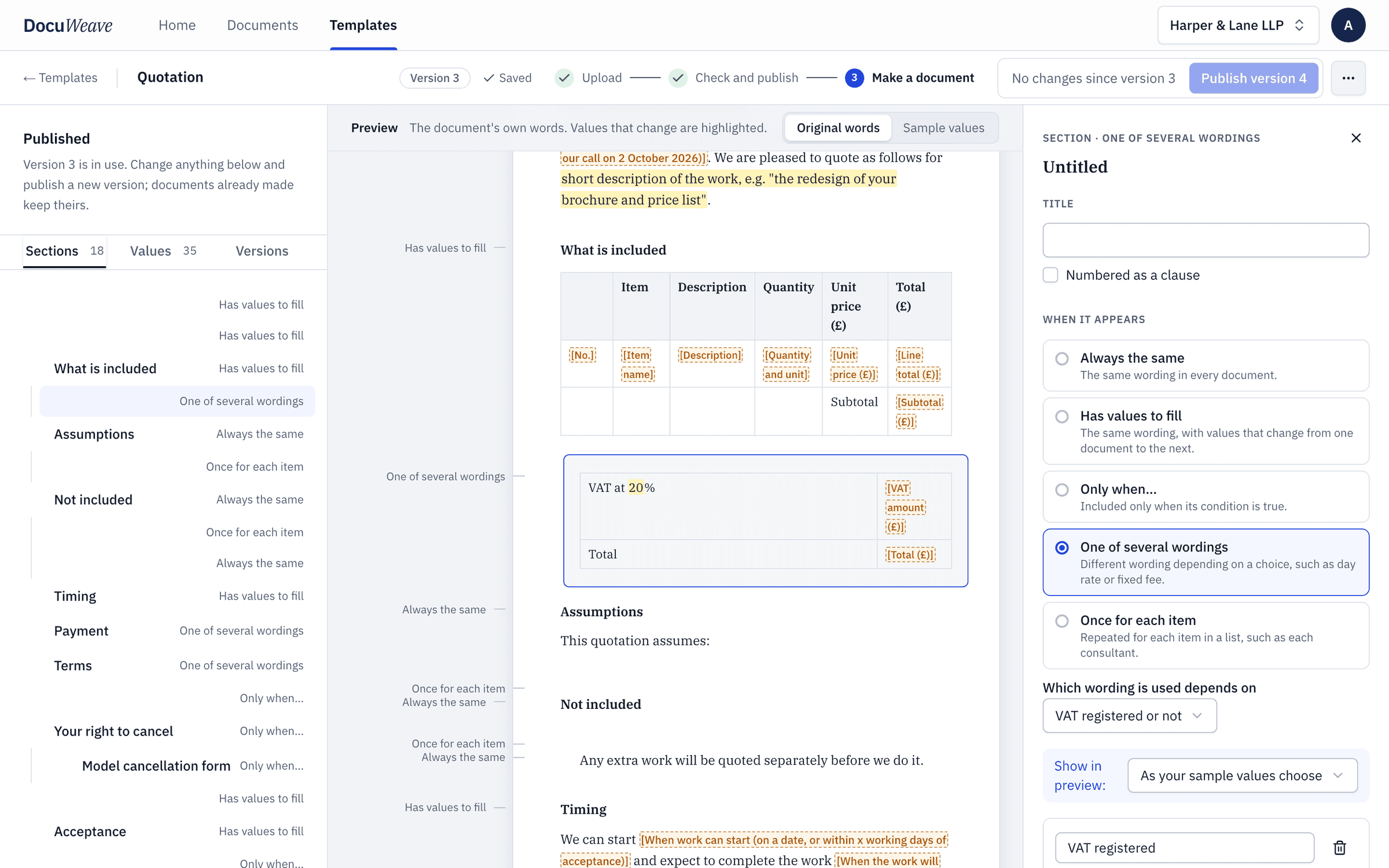The image size is (1389, 868).
Task: Switch preview to Original words
Action: pyautogui.click(x=838, y=128)
